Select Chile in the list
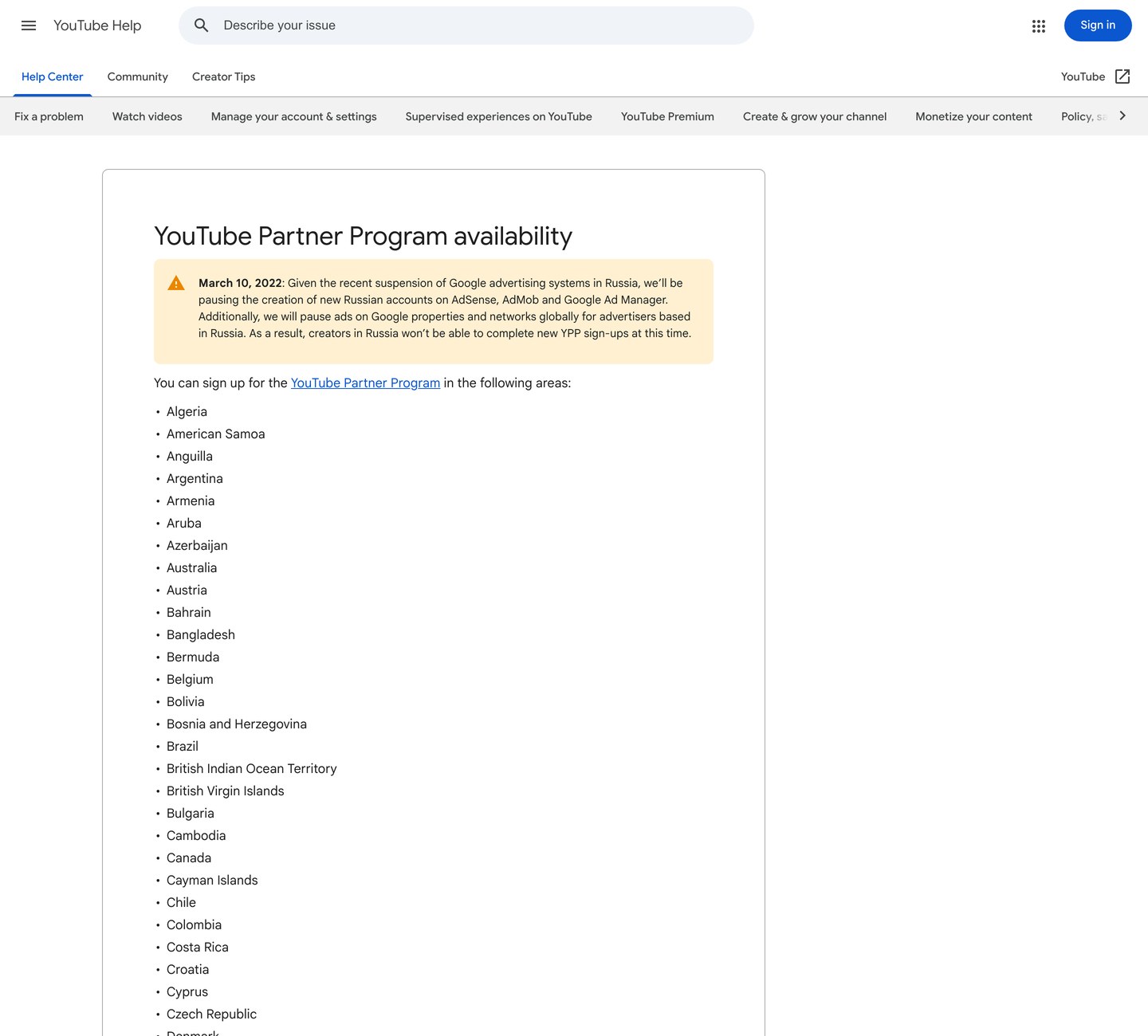 click(181, 902)
